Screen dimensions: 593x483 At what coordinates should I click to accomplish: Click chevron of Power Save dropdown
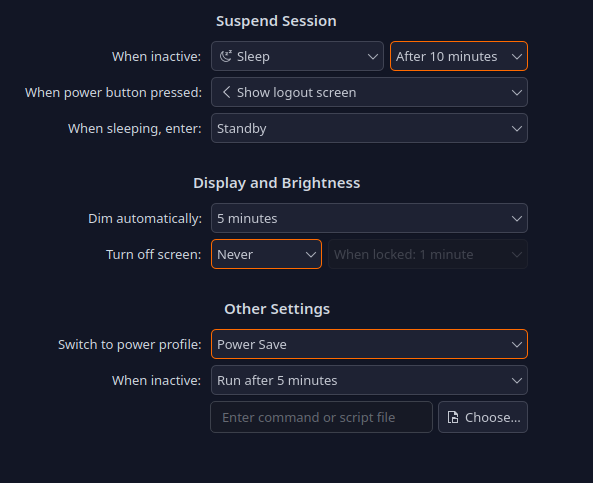click(517, 345)
